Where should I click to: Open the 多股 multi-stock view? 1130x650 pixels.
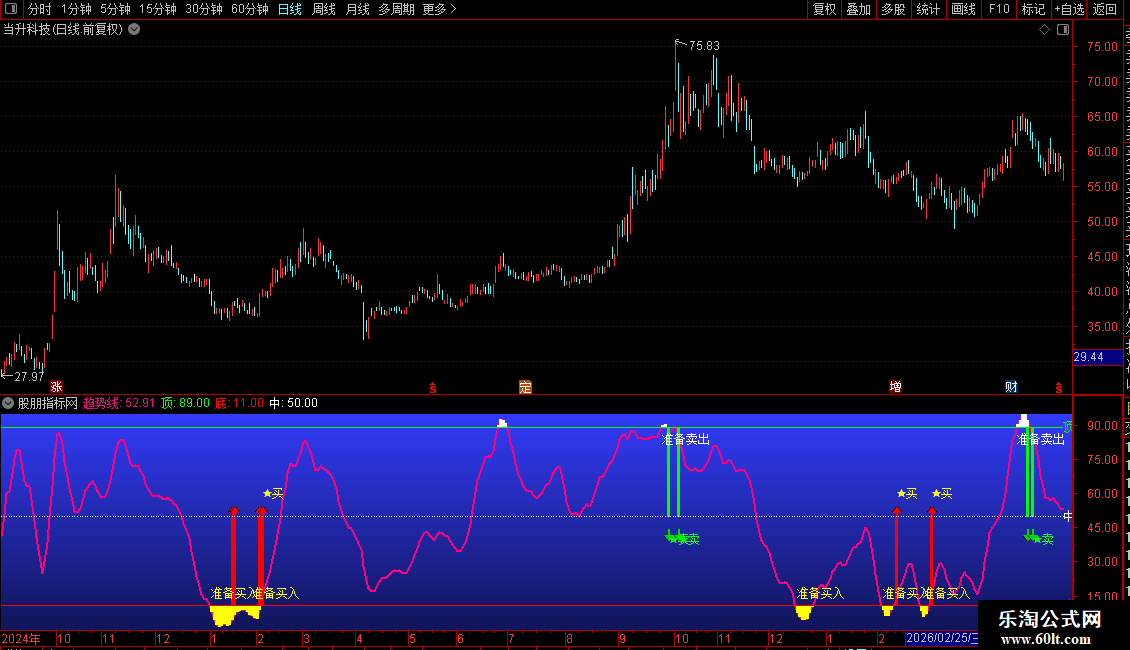click(893, 9)
